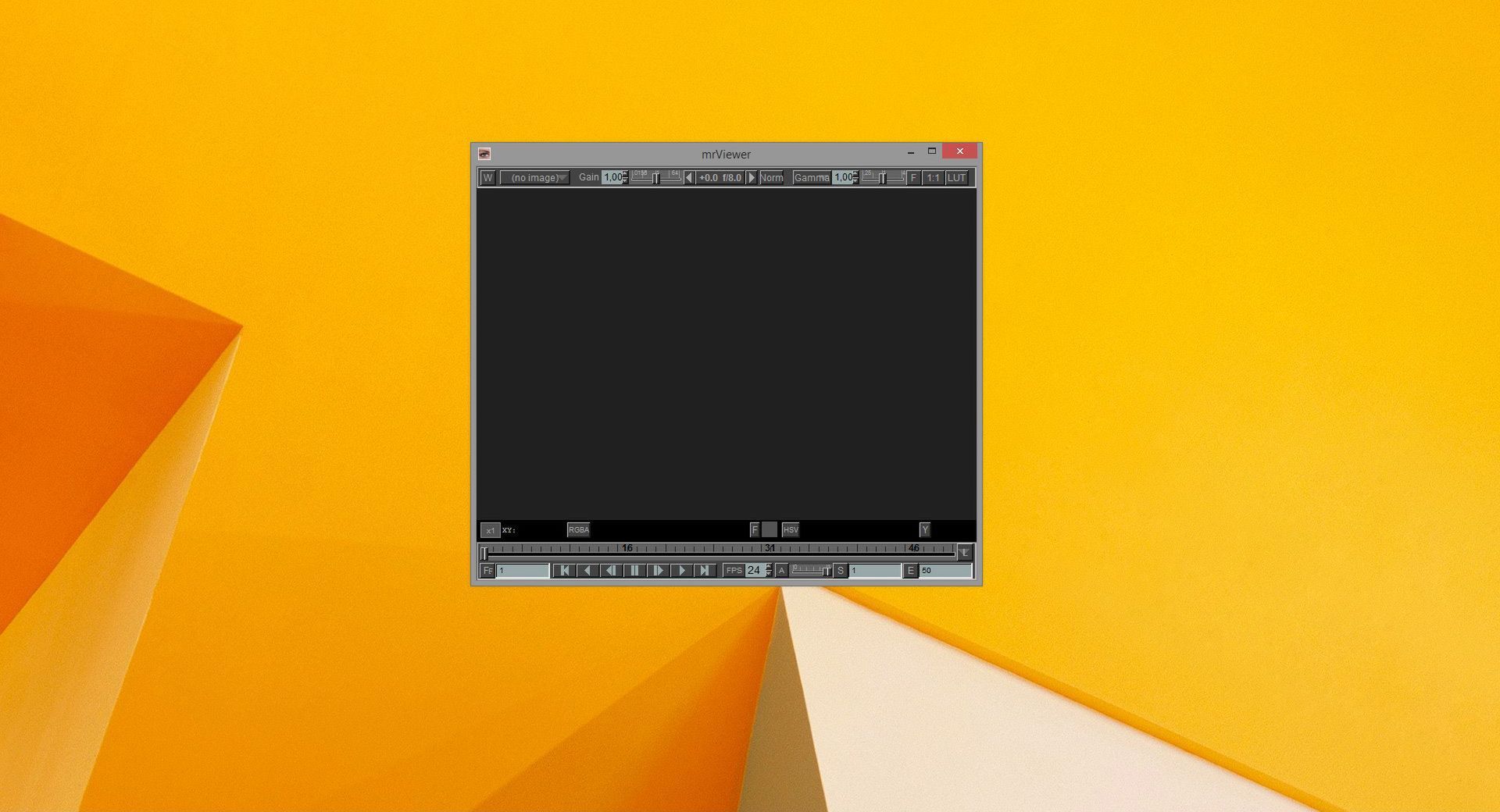
Task: Increase FPS using the stepper arrows
Action: click(x=768, y=568)
